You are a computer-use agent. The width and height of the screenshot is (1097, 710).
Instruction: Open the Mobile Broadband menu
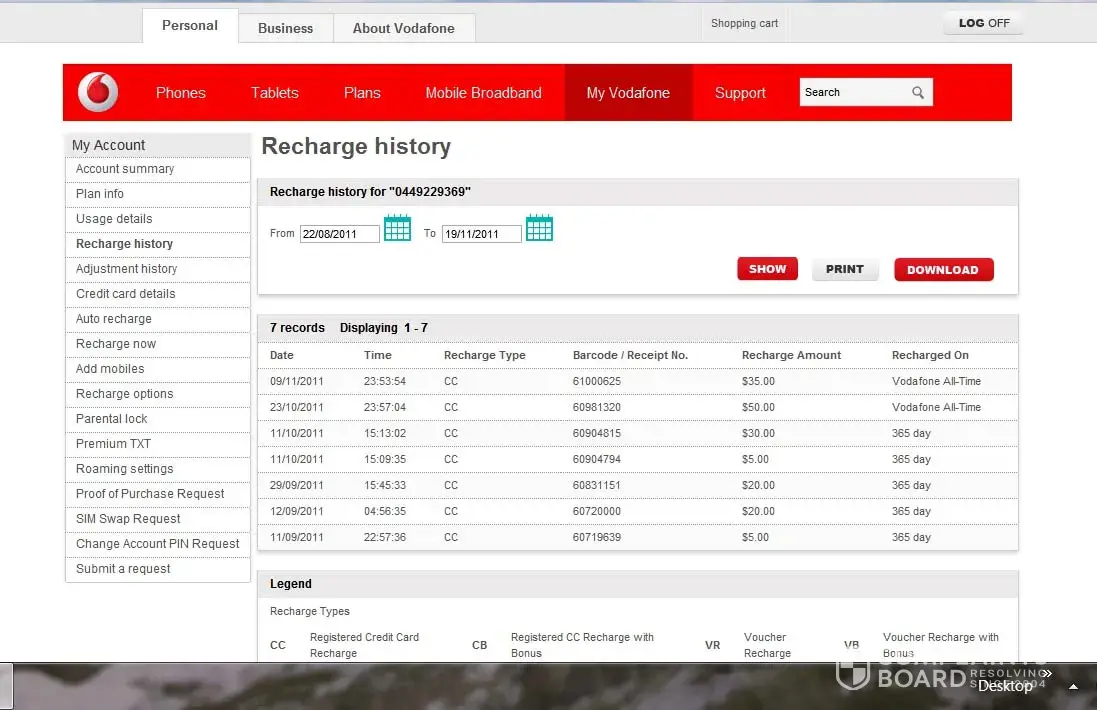tap(483, 93)
